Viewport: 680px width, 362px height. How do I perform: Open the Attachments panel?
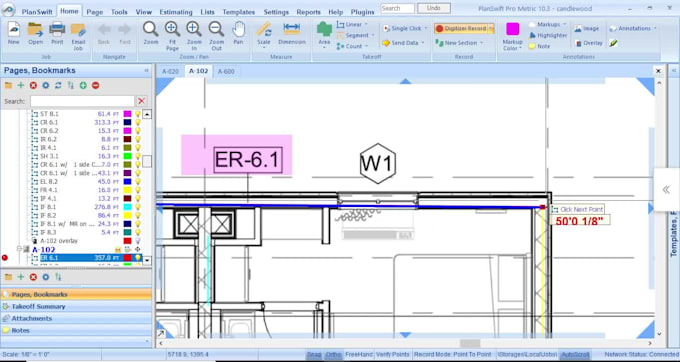(76, 318)
